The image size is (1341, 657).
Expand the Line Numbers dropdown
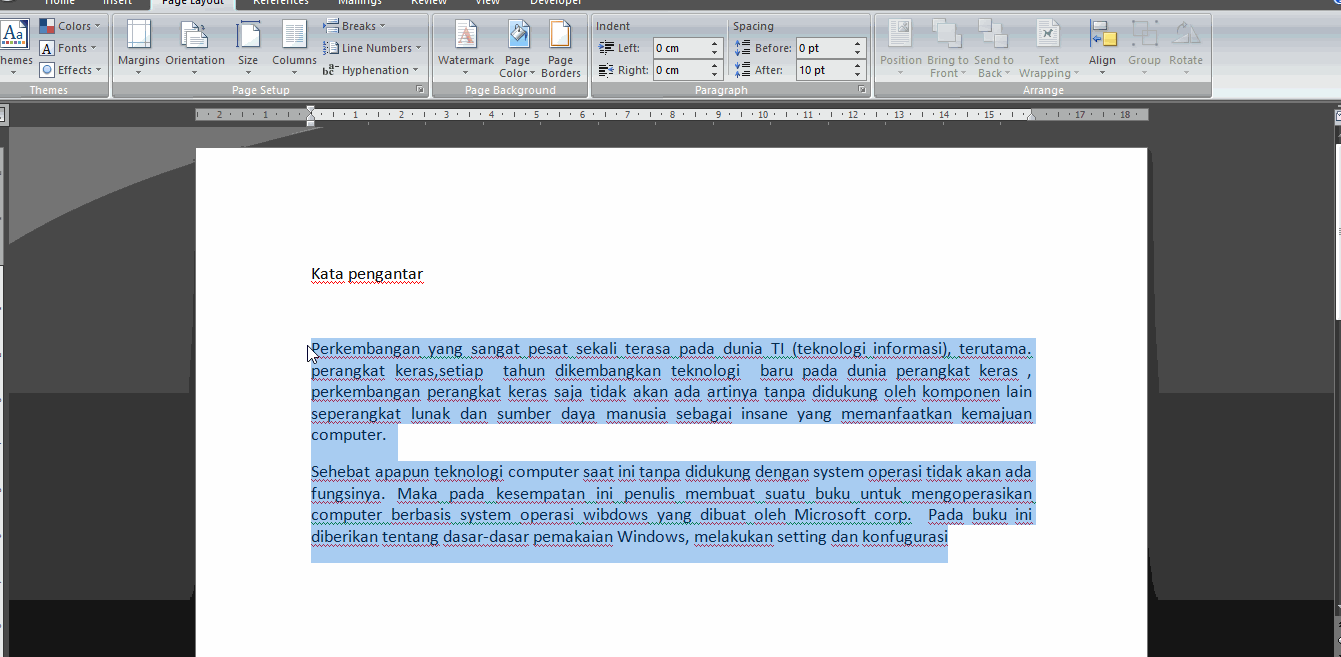tap(372, 48)
